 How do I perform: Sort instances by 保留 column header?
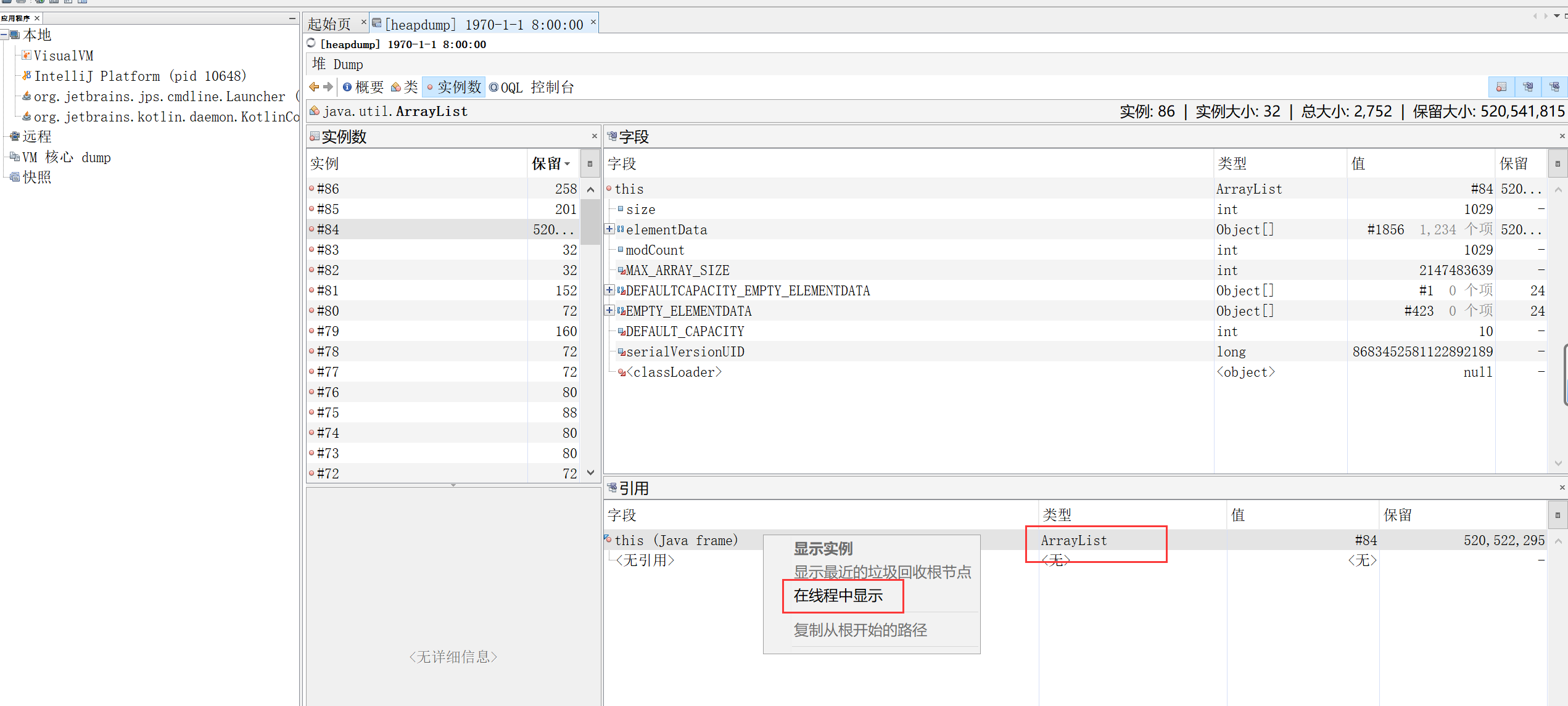coord(553,163)
